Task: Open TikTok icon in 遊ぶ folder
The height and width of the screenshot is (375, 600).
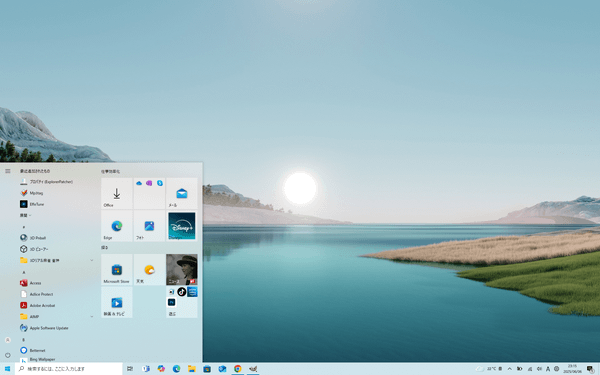Action: [182, 292]
